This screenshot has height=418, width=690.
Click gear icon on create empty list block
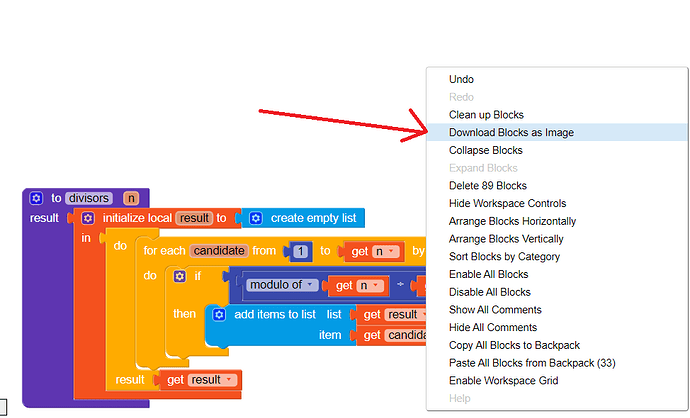(x=256, y=218)
